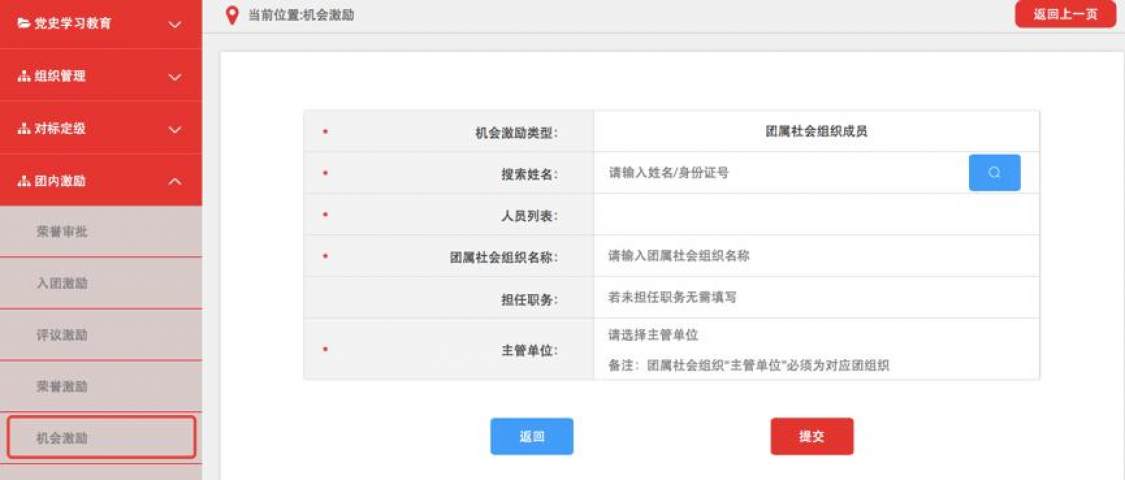1125x480 pixels.
Task: Click the 返回上一页 button
Action: tap(1065, 14)
